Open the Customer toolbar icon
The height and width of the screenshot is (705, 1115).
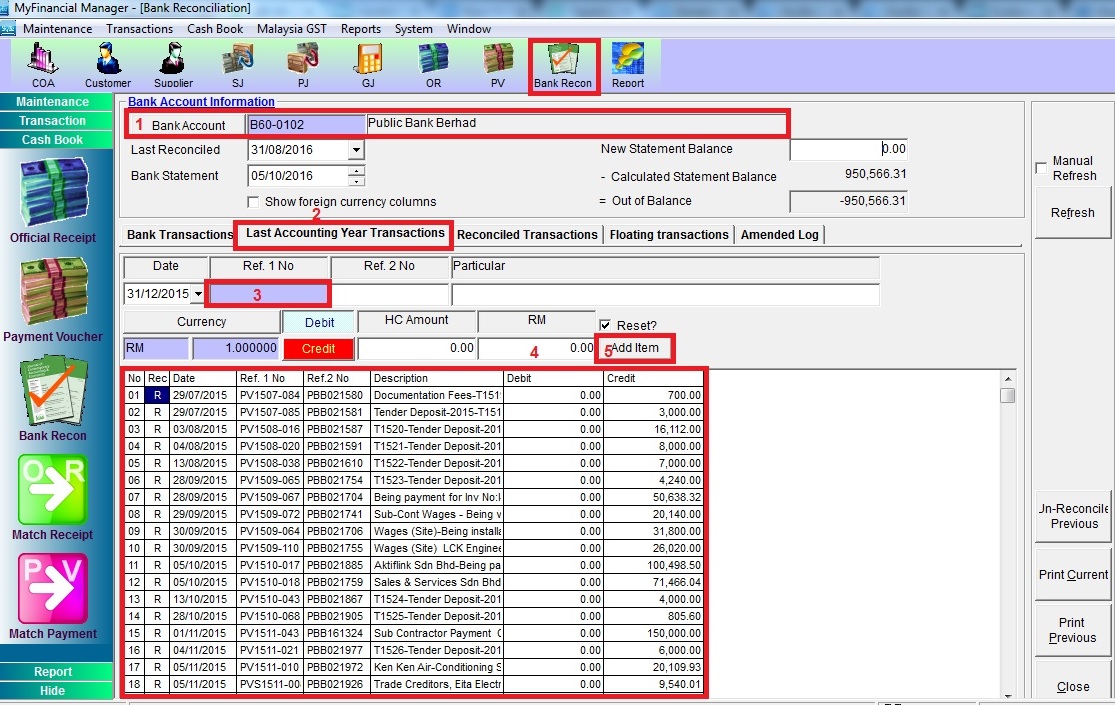tap(107, 65)
